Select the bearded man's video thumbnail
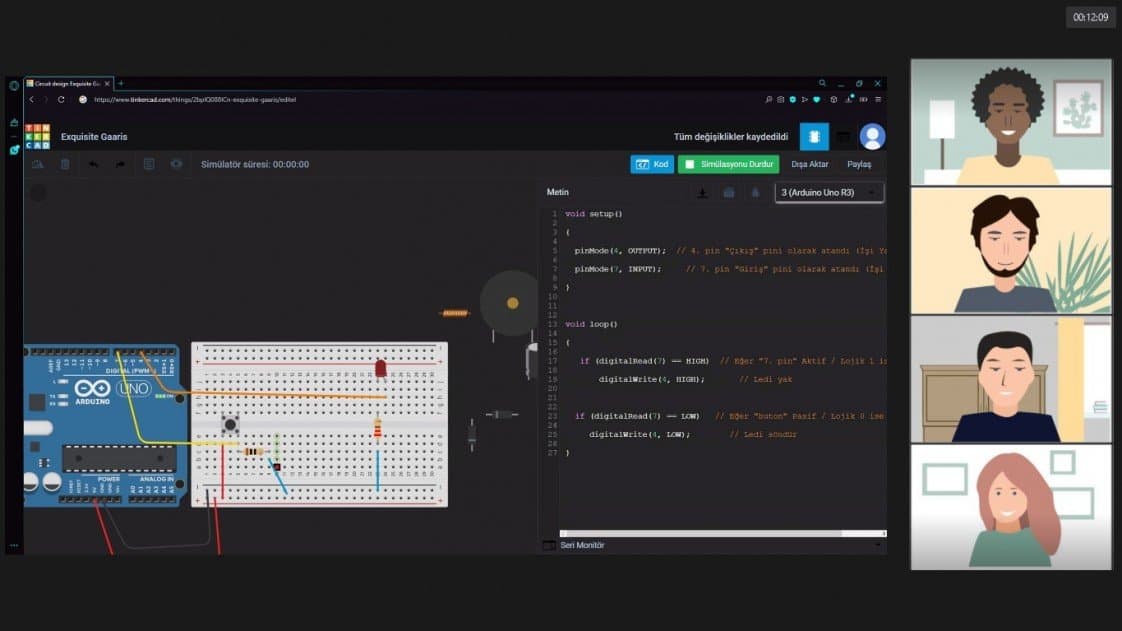1122x631 pixels. [1011, 250]
